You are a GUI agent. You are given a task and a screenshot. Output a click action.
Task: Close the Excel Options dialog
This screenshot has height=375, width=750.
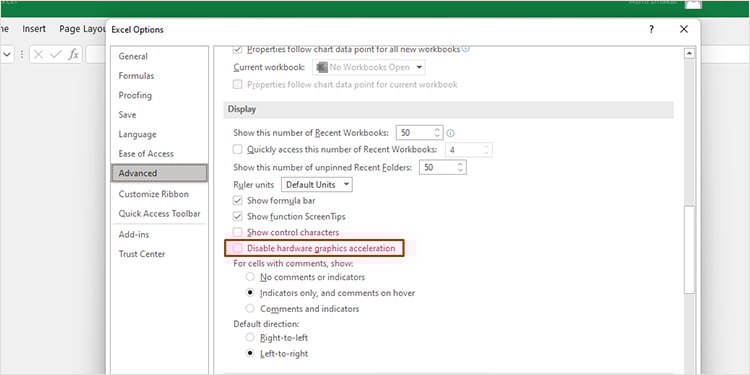(x=684, y=29)
